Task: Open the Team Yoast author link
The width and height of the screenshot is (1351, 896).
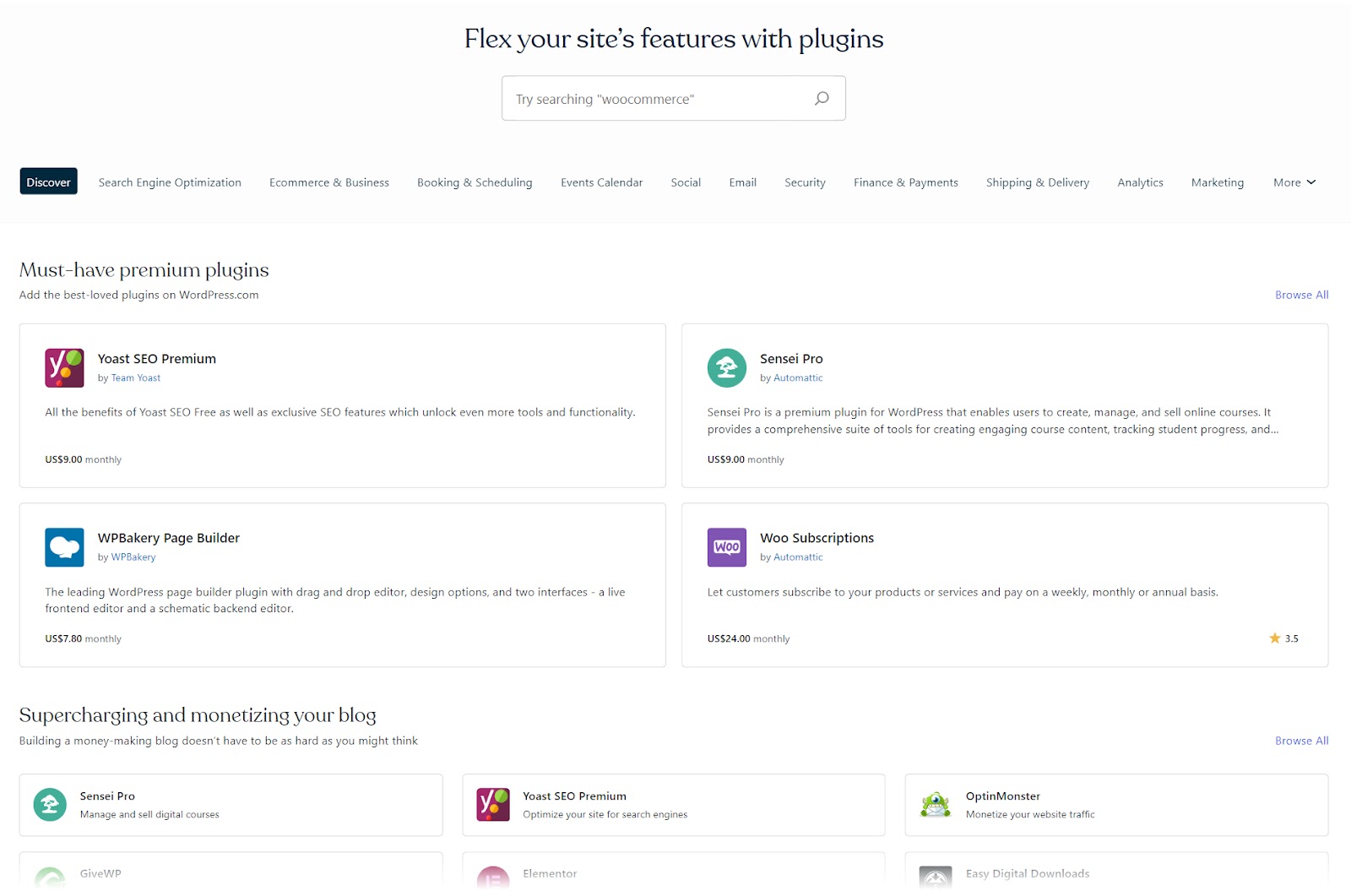Action: click(136, 378)
